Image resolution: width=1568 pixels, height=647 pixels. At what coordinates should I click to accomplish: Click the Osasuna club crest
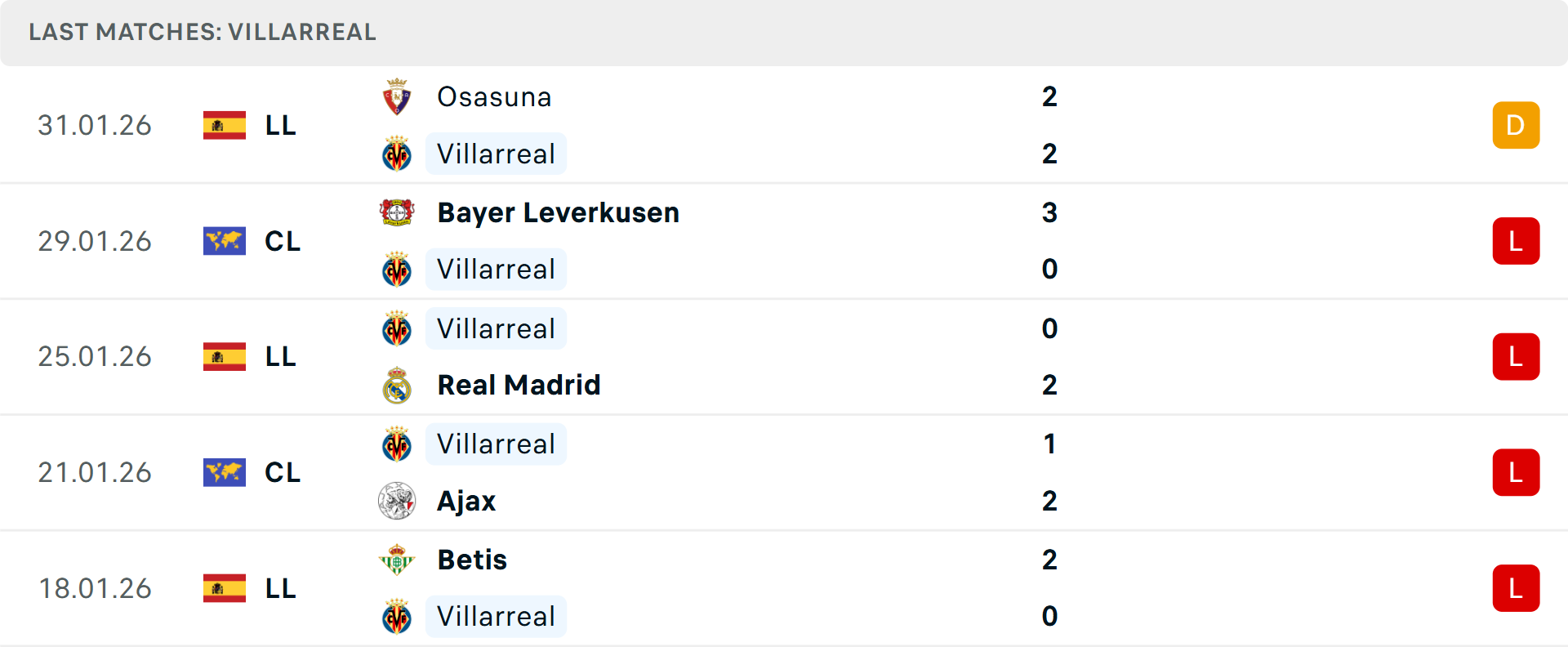397,97
